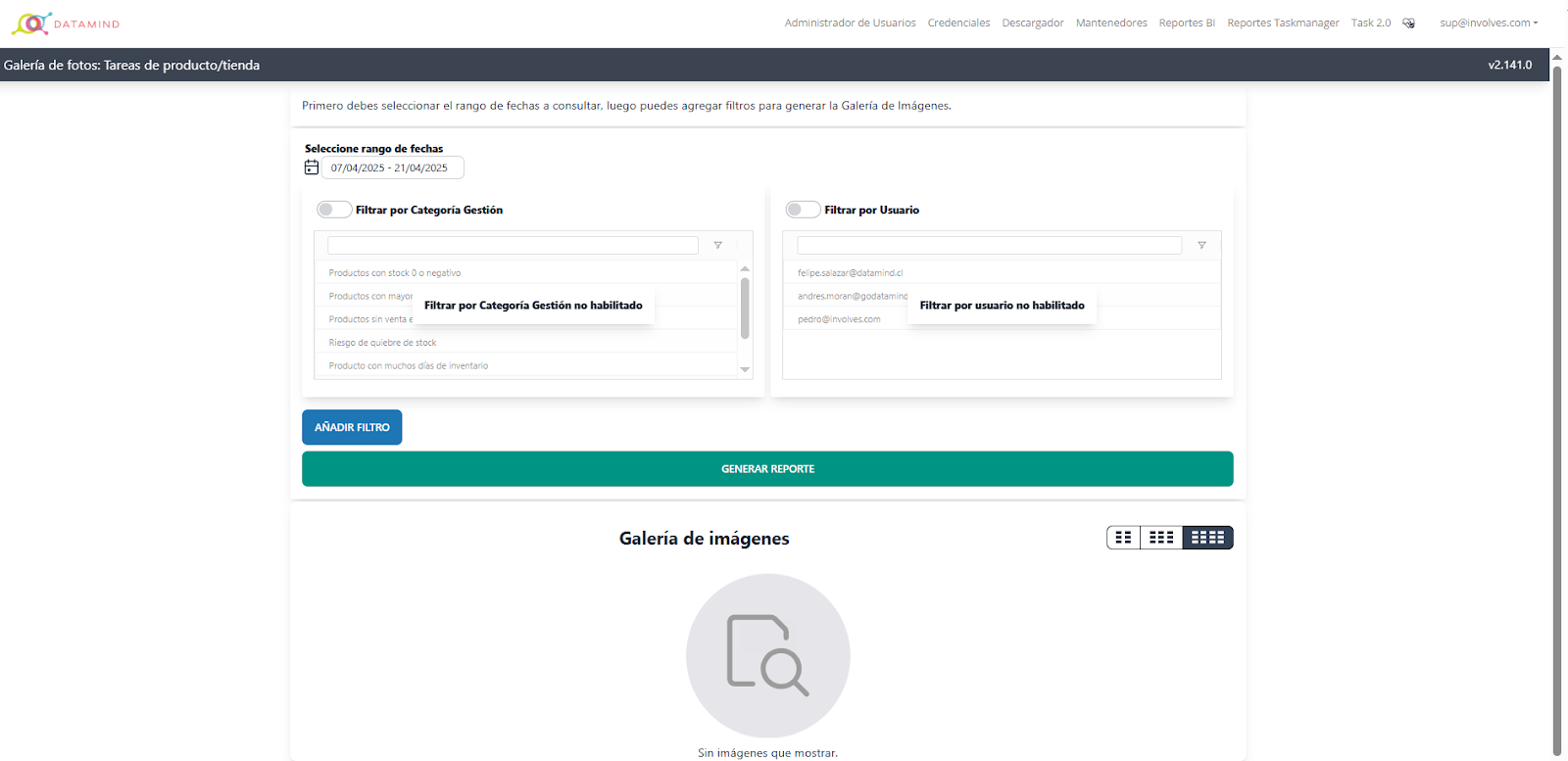Viewport: 1568px width, 761px height.
Task: Open sup@involves.com account dropdown
Action: 1489,23
